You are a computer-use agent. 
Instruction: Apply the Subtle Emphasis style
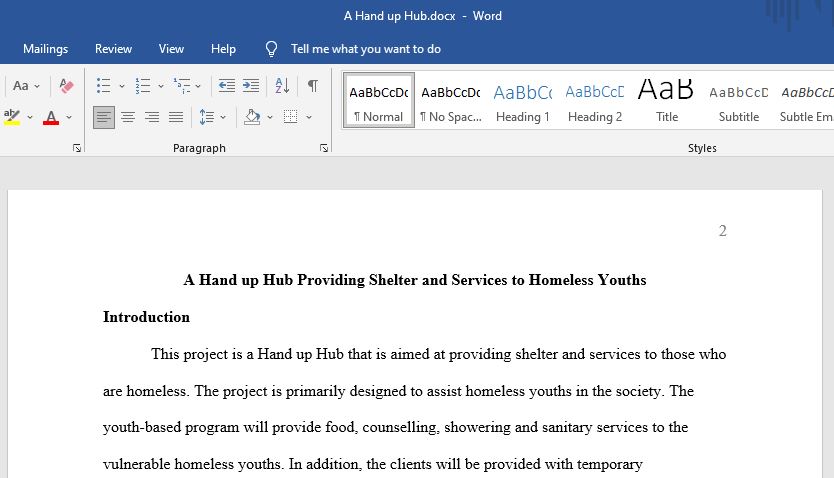click(x=805, y=100)
